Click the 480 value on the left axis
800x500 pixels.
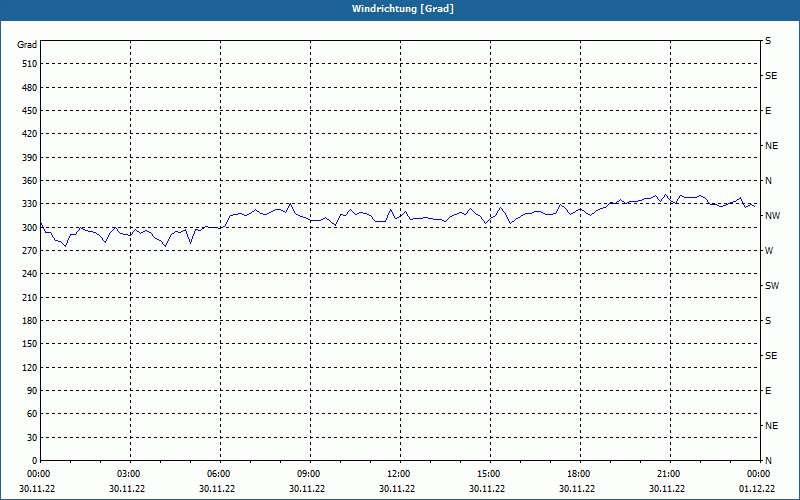point(30,87)
